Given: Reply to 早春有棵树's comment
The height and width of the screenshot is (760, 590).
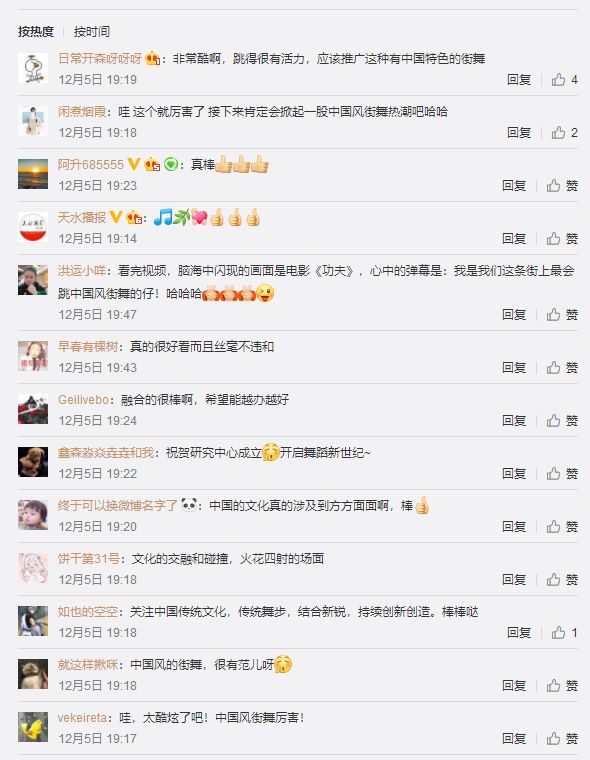Looking at the screenshot, I should point(514,367).
